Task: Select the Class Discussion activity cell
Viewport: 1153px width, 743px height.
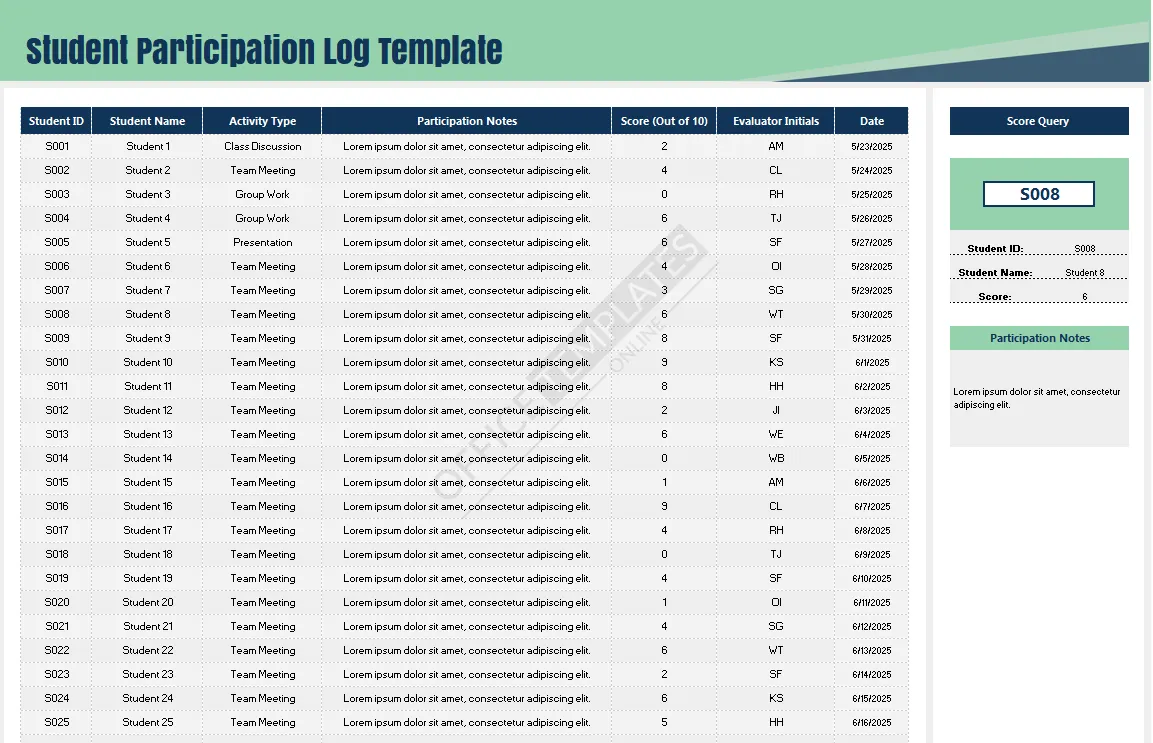Action: 263,146
